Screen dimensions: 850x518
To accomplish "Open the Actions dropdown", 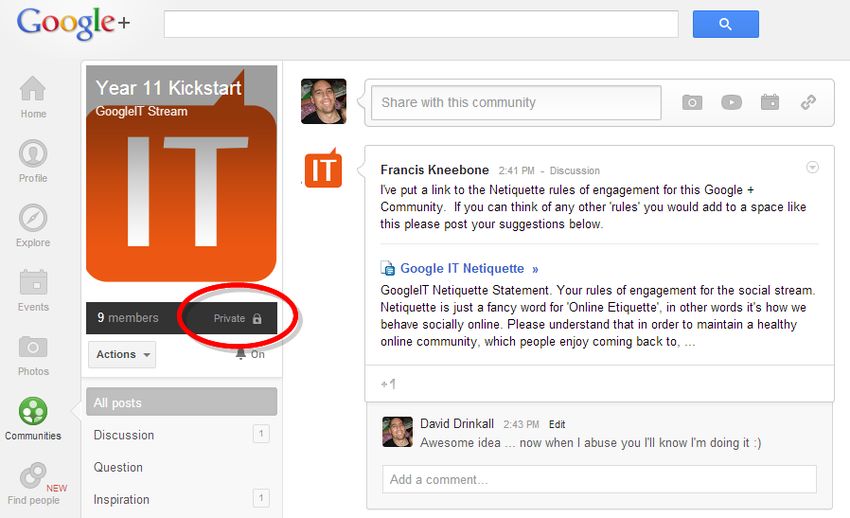I will (122, 354).
